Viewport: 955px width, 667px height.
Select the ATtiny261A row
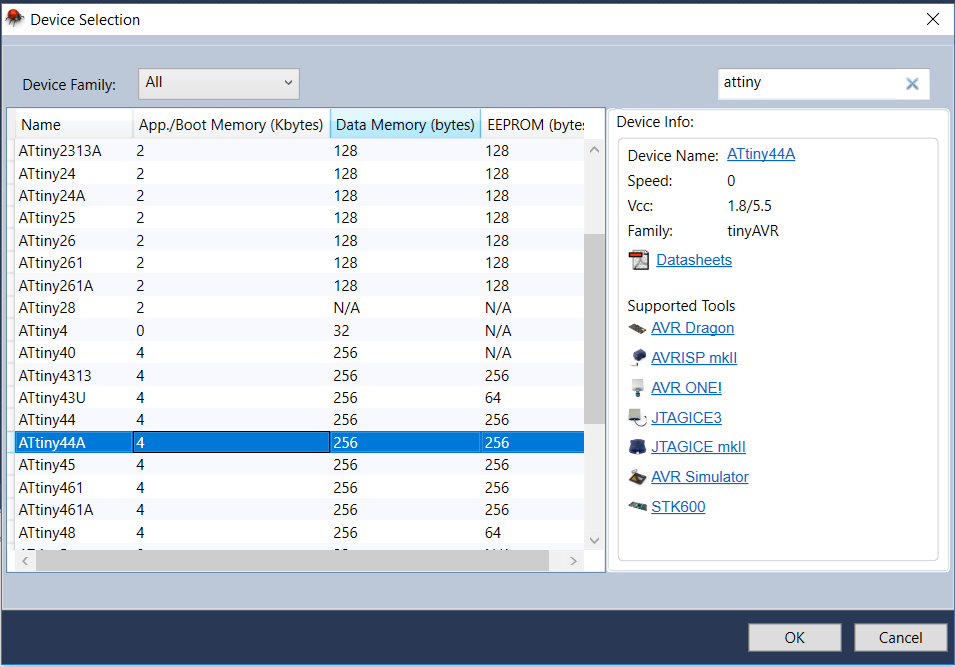point(298,286)
